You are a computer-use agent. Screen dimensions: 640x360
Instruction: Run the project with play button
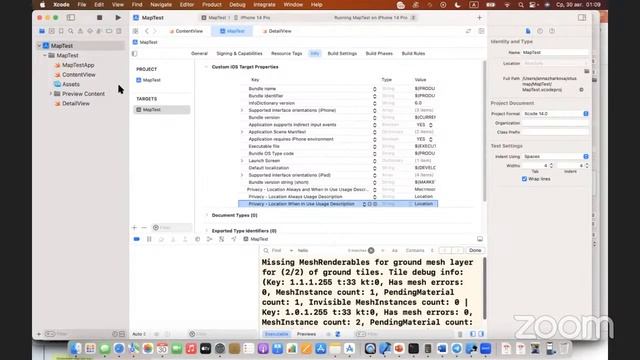point(118,18)
